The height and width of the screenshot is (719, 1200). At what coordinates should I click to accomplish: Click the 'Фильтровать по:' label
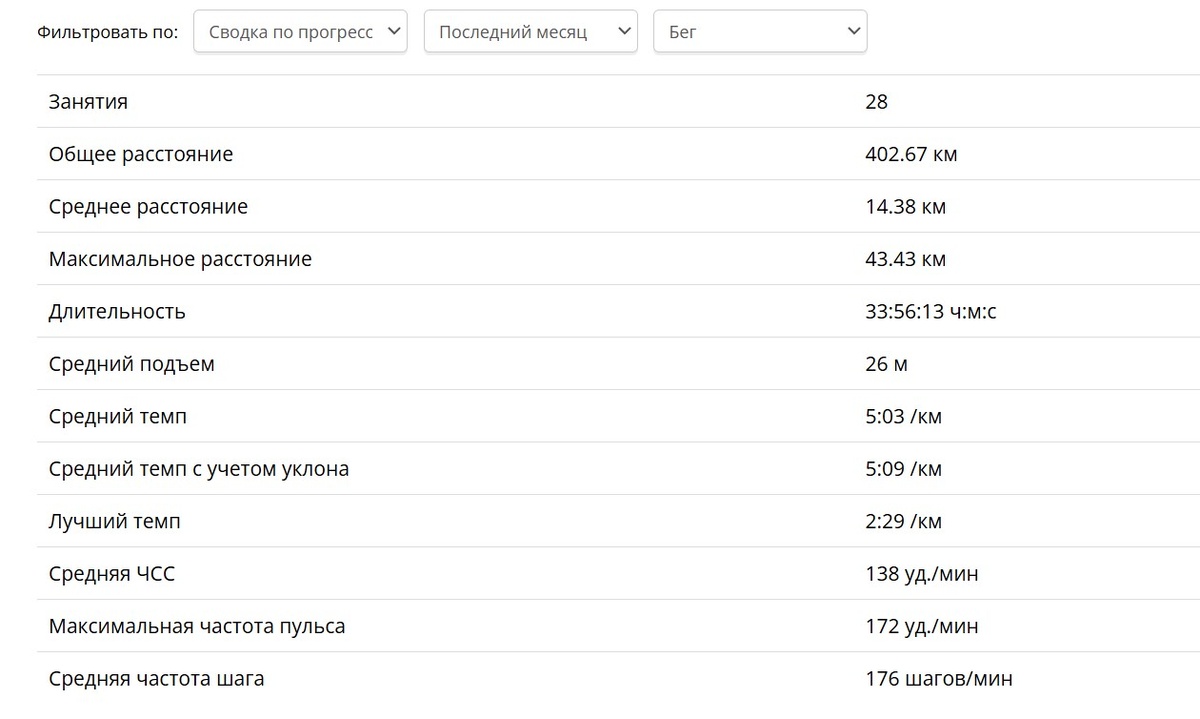[x=107, y=32]
